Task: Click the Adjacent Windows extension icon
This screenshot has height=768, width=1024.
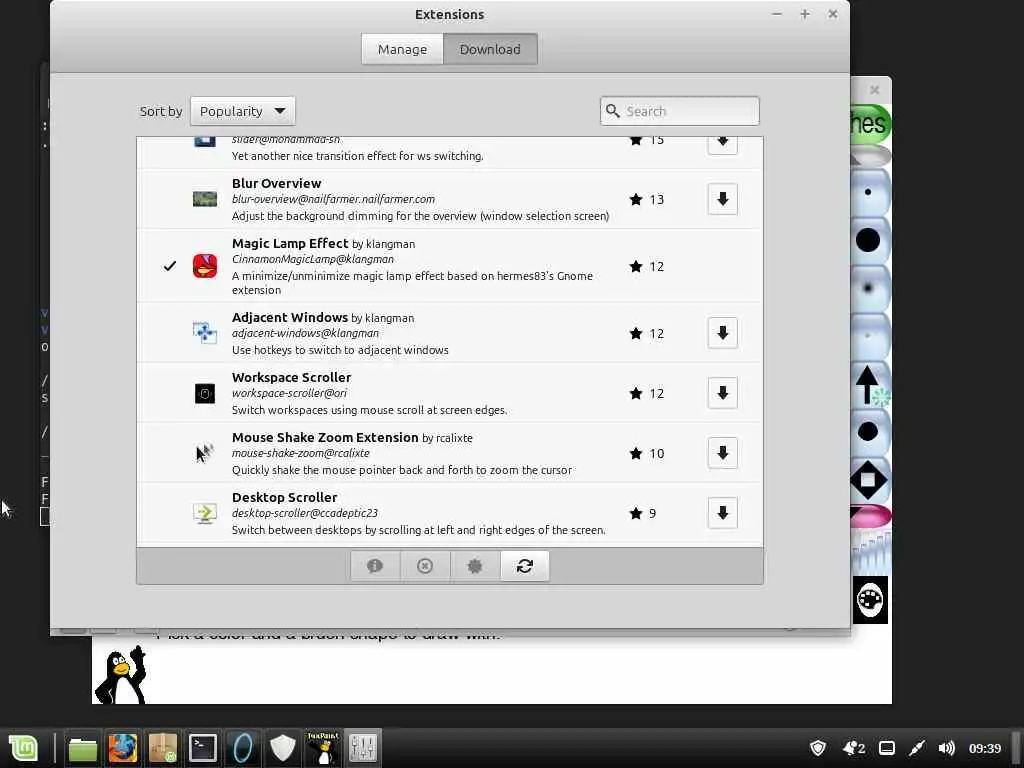Action: pos(205,333)
